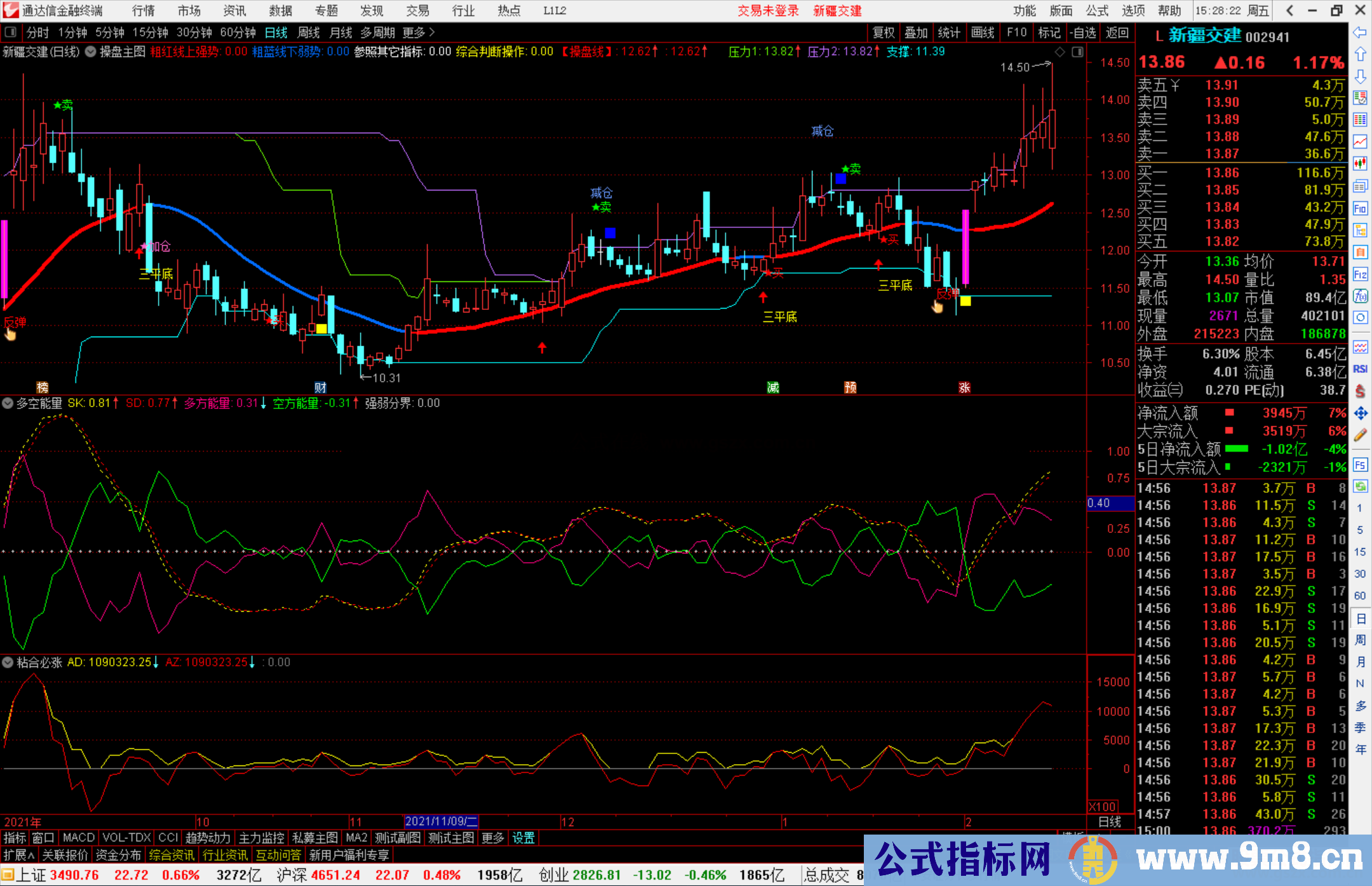Viewport: 1372px width, 886px height.
Task: Click the 叠加 overlay button
Action: tap(916, 32)
